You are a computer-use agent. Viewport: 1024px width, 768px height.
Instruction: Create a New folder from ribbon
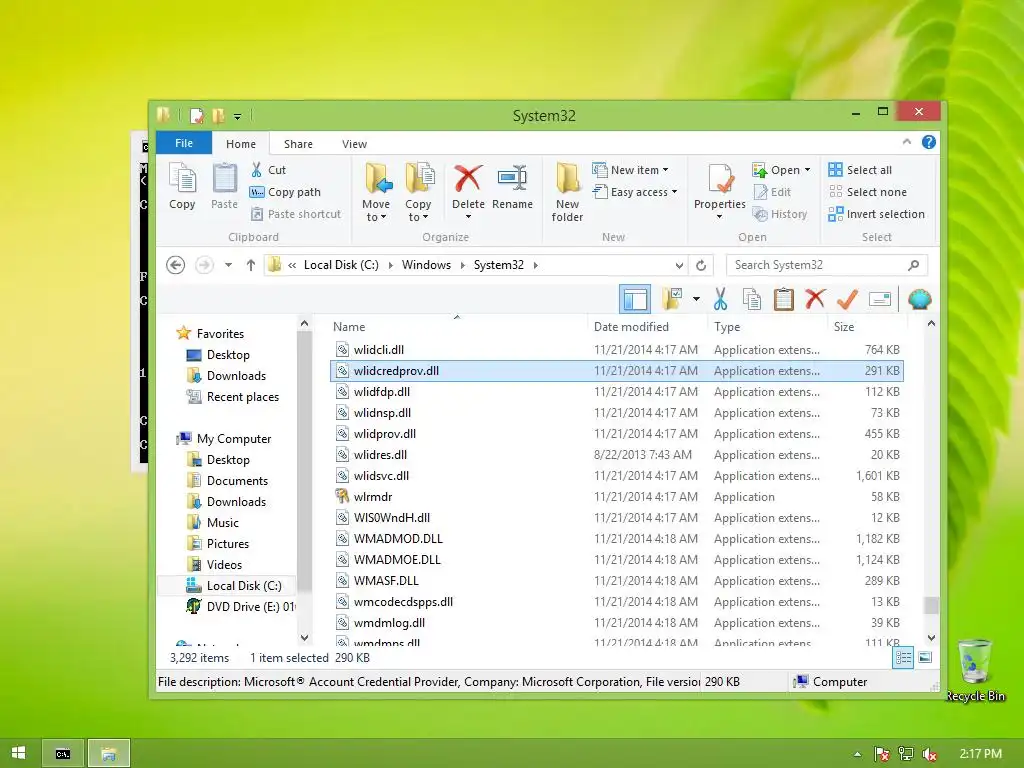(x=567, y=193)
